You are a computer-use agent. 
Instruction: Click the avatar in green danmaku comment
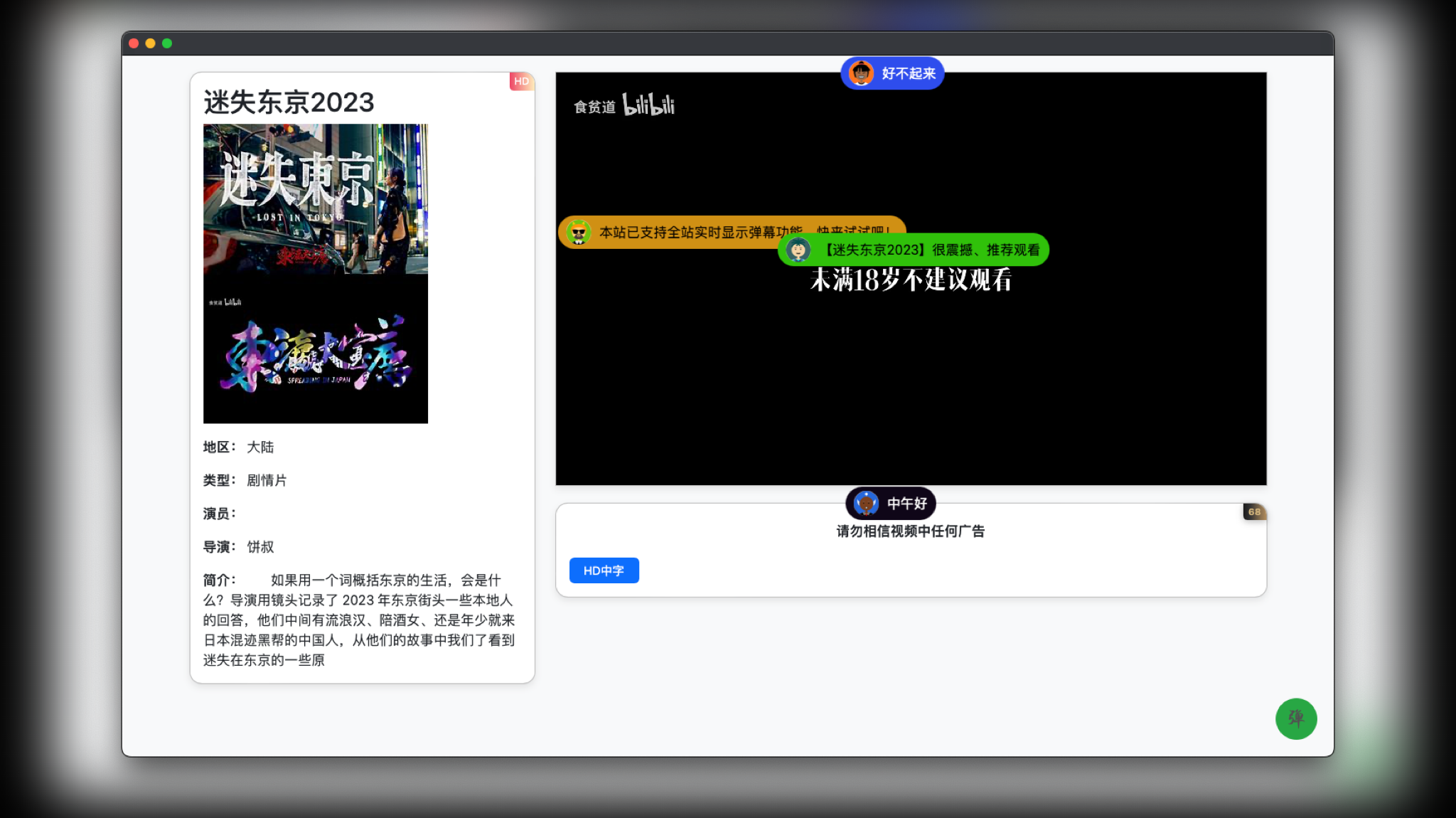tap(798, 250)
